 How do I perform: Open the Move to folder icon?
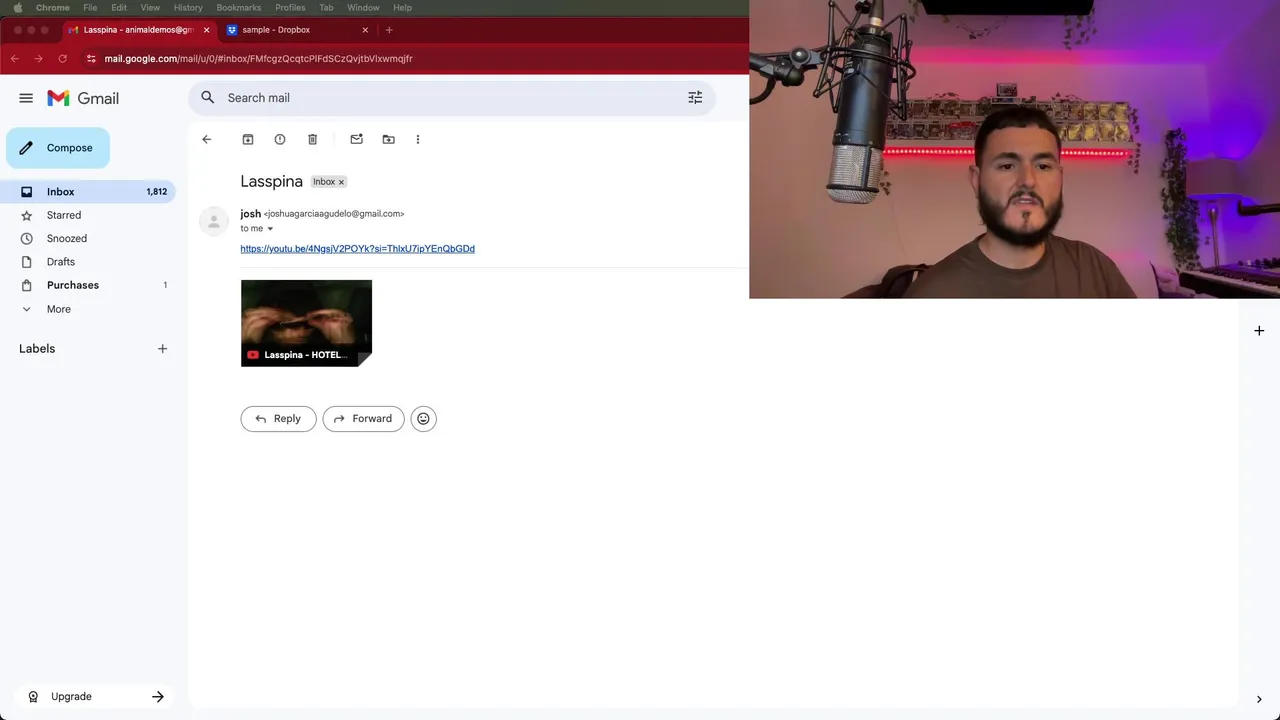click(x=388, y=139)
